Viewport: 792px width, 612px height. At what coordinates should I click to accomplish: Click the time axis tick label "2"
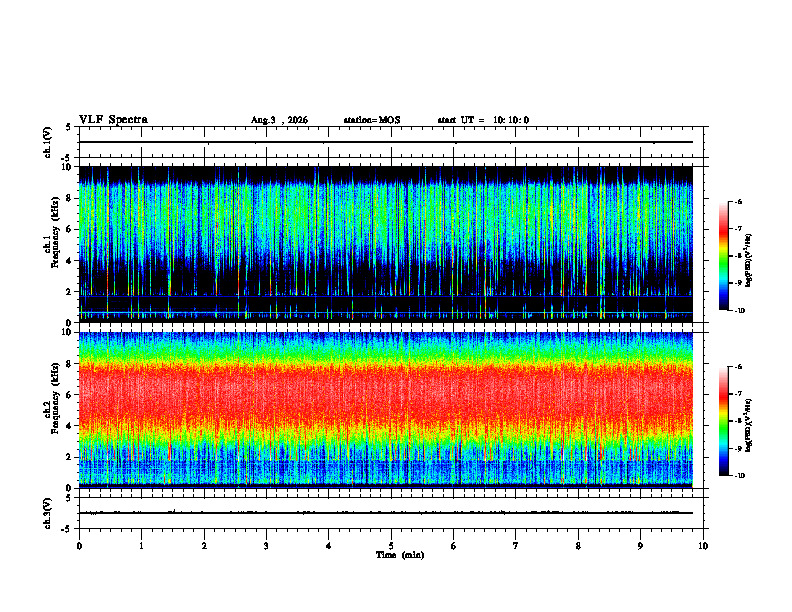click(x=204, y=546)
